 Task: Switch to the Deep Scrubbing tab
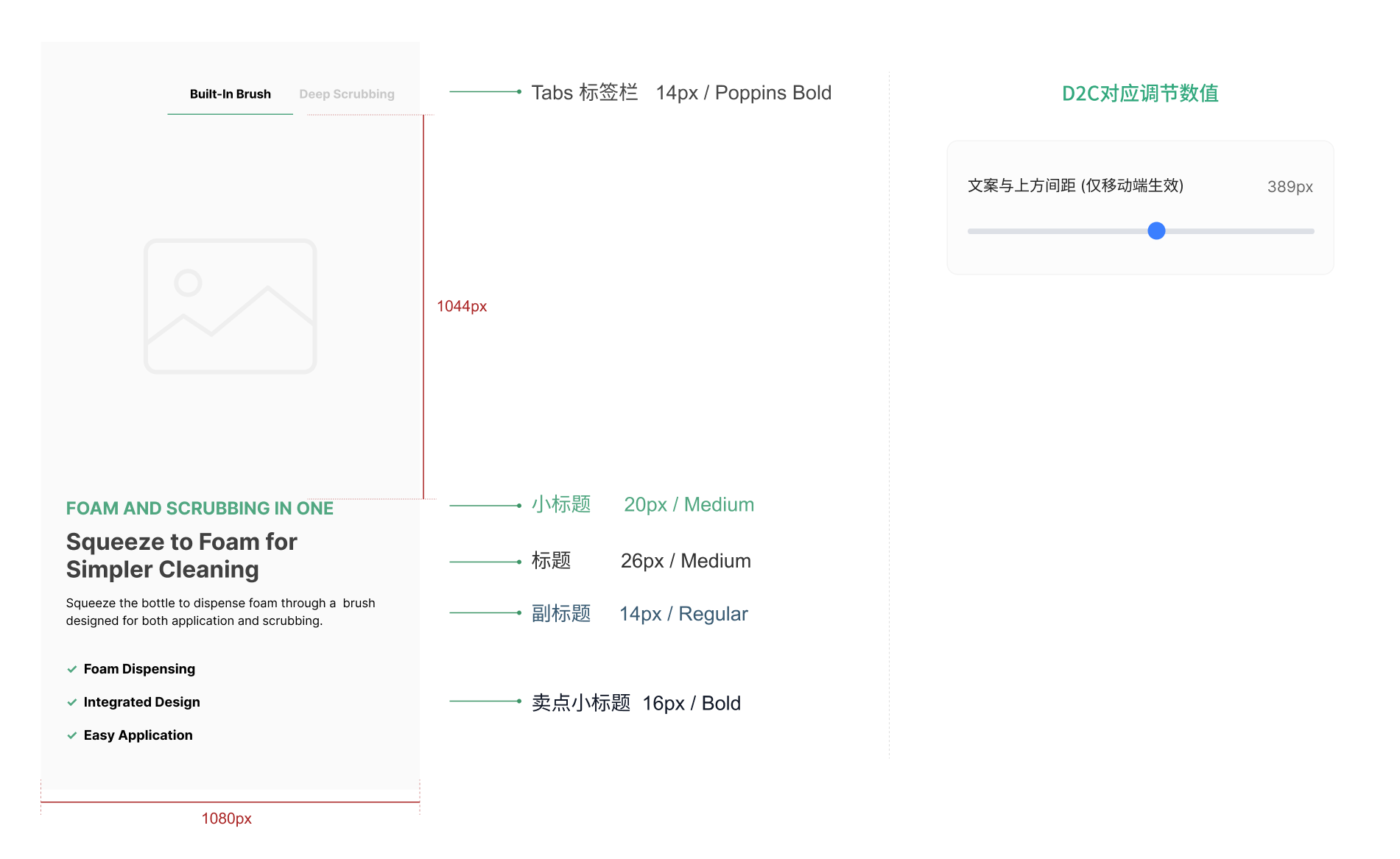pos(347,94)
